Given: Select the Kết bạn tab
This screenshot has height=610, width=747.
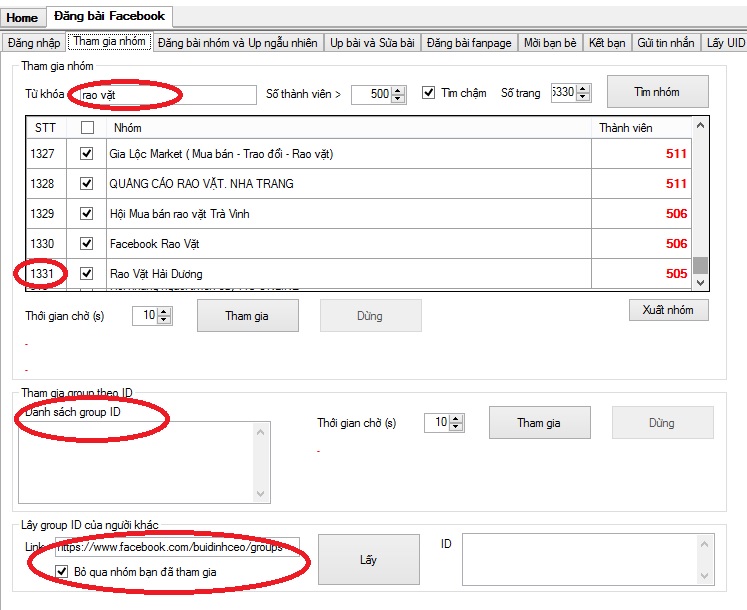Looking at the screenshot, I should tap(607, 43).
